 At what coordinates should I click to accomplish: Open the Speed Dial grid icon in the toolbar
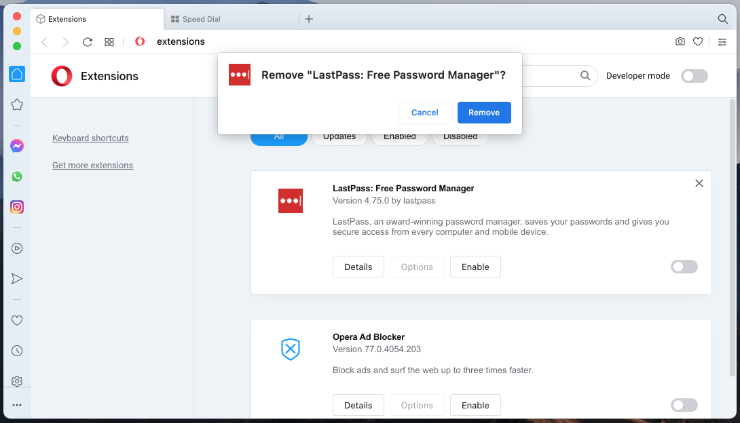click(109, 42)
